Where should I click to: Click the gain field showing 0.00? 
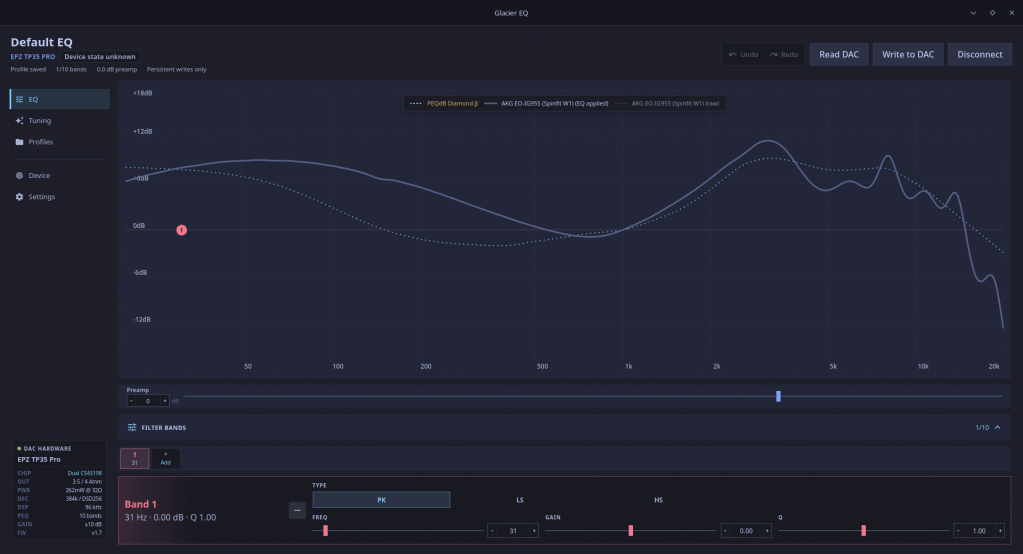click(x=746, y=531)
